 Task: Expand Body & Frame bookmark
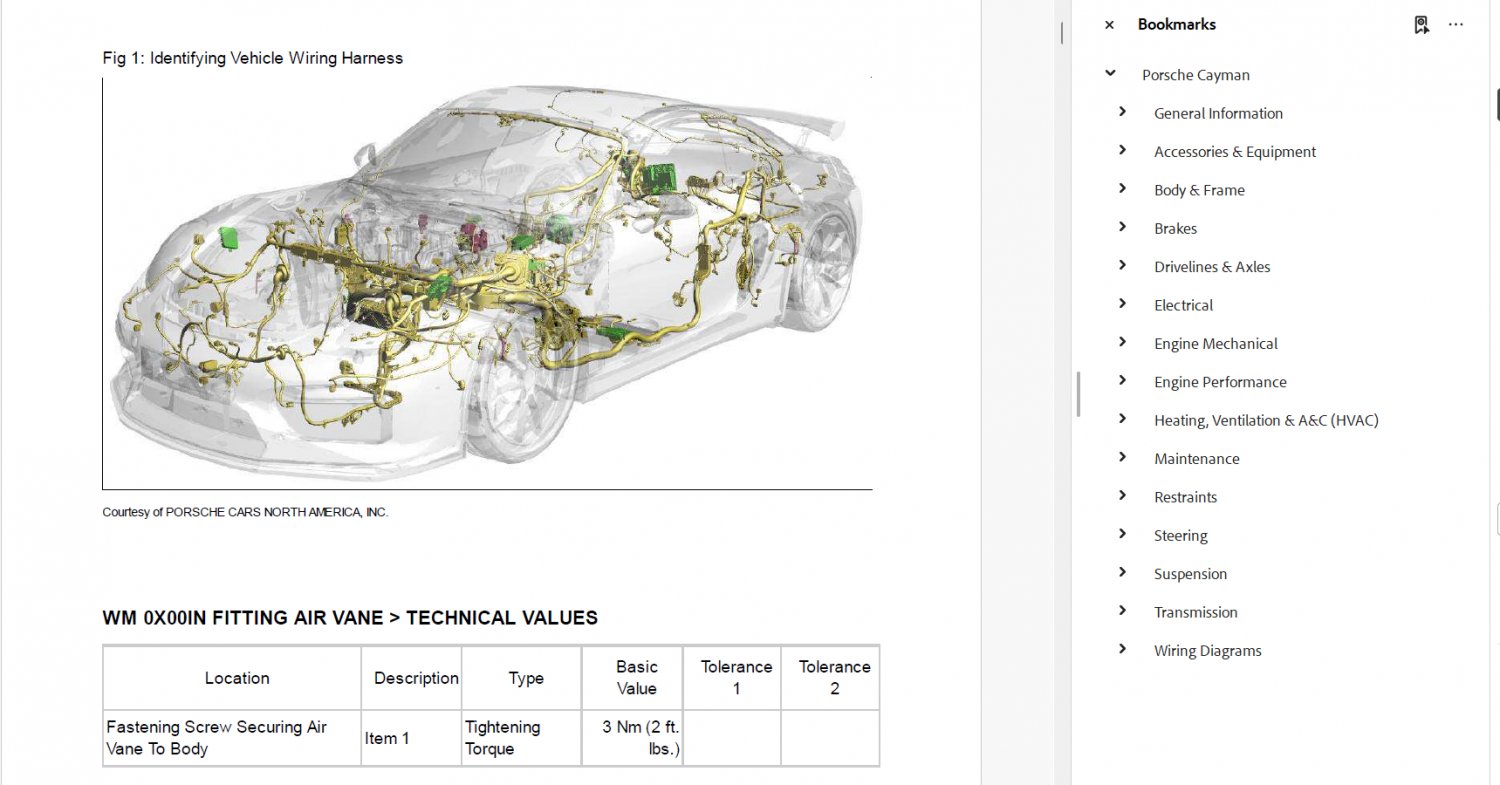tap(1123, 189)
